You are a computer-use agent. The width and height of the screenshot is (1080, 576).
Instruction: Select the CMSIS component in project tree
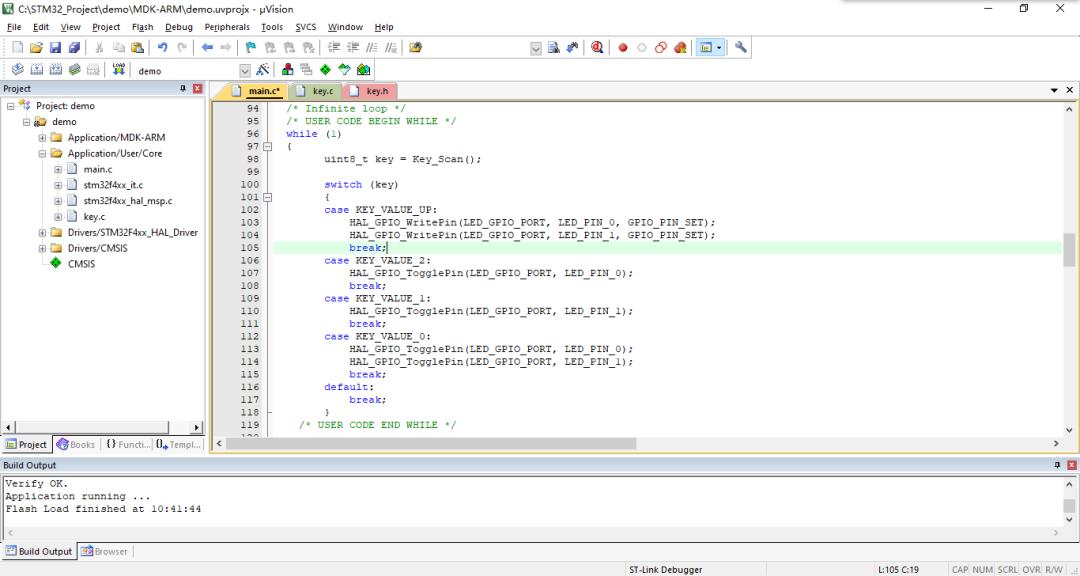pyautogui.click(x=81, y=265)
